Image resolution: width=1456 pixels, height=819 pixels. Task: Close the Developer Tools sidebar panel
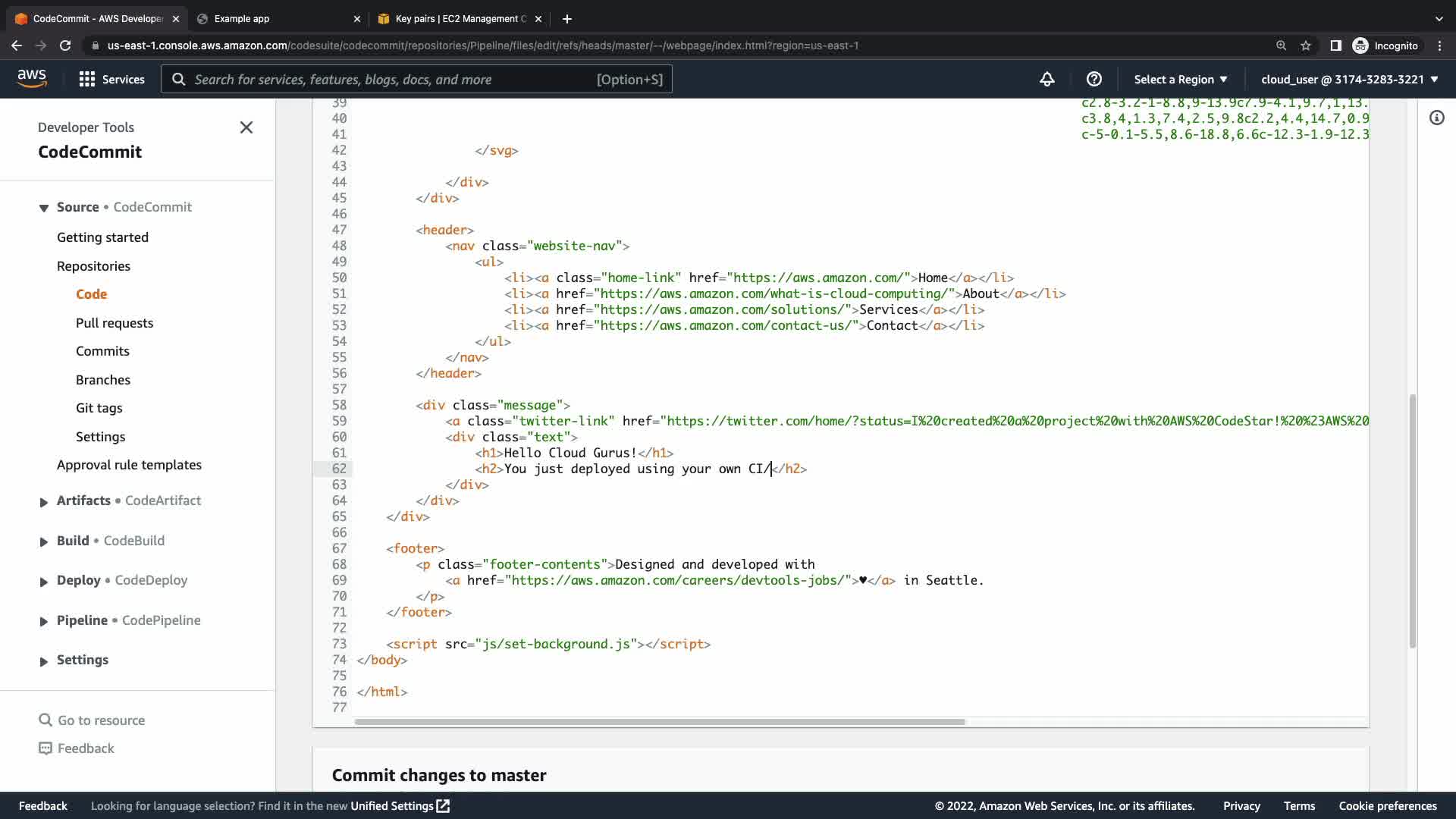click(x=246, y=127)
